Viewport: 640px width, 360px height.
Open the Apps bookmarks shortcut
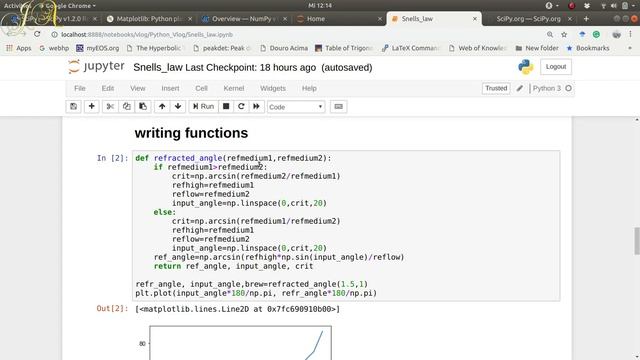click(19, 48)
